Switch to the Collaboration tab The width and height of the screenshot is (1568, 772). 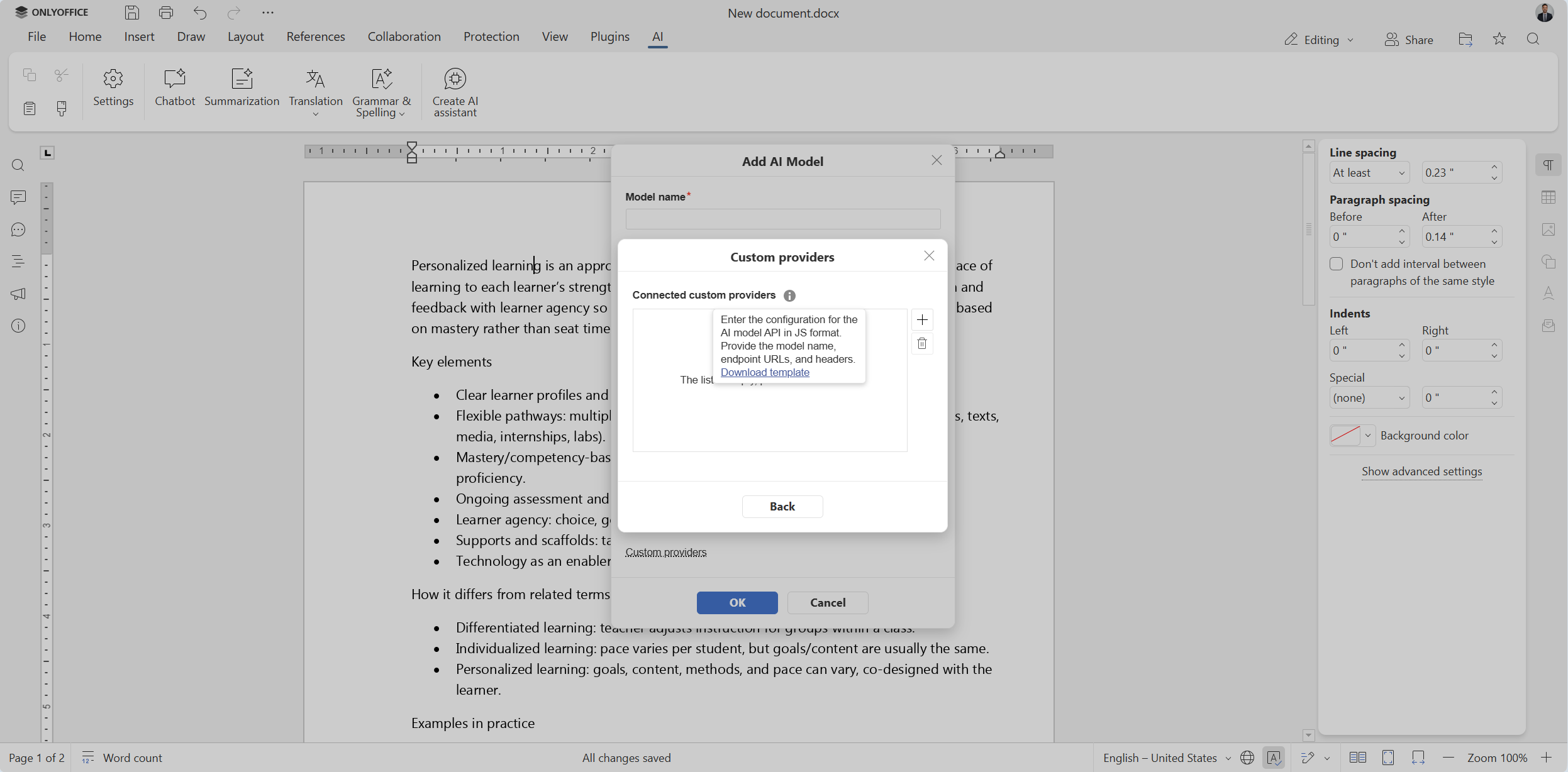click(x=404, y=36)
